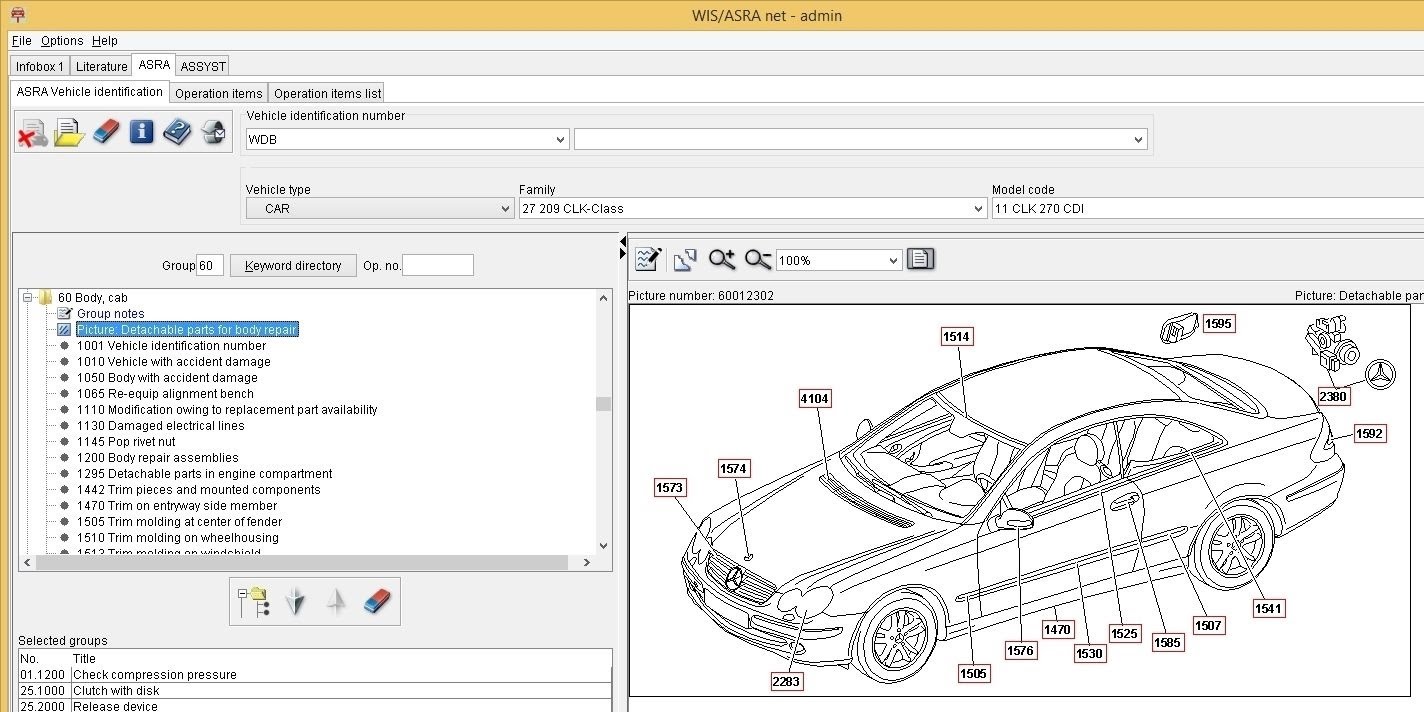This screenshot has height=712, width=1424.
Task: Click the eraser icon in the top toolbar
Action: coord(106,132)
